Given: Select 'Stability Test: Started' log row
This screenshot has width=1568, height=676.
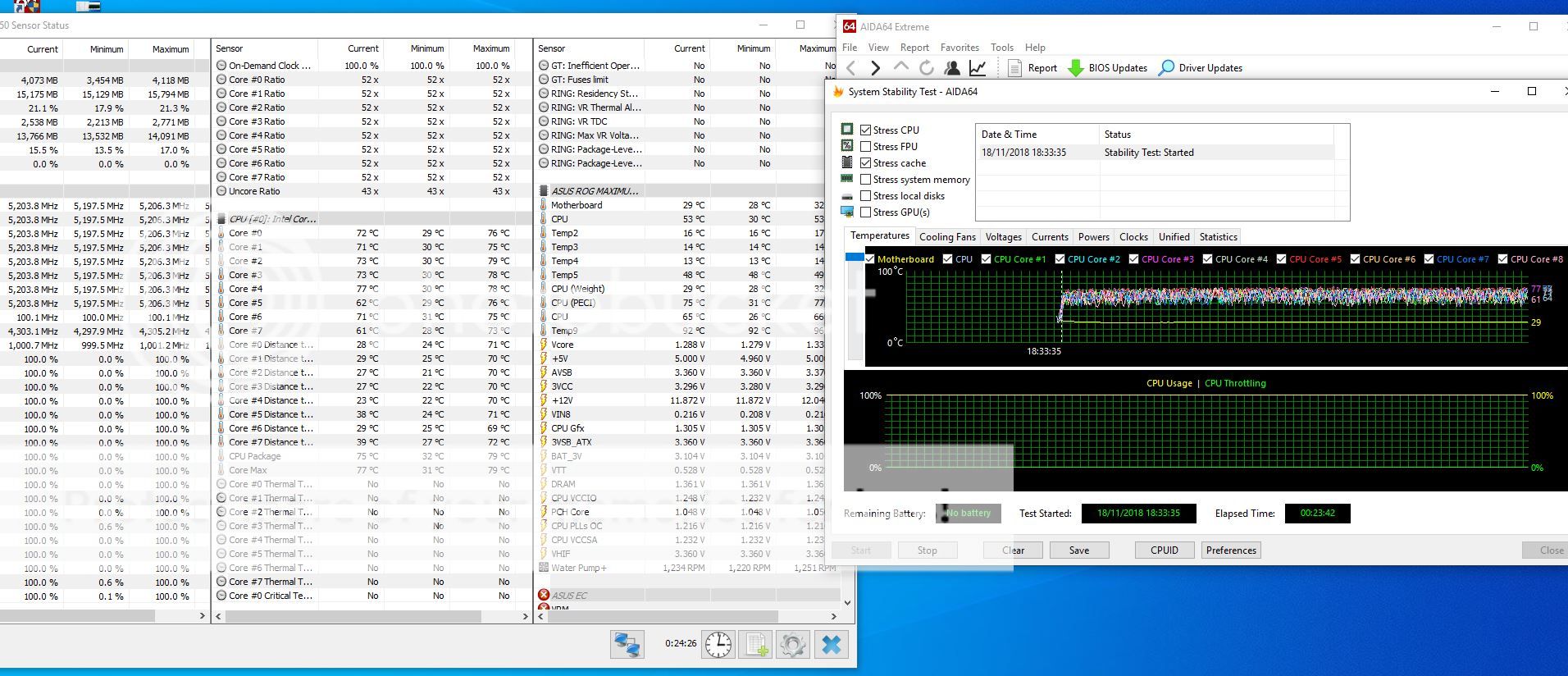Looking at the screenshot, I should (1156, 153).
